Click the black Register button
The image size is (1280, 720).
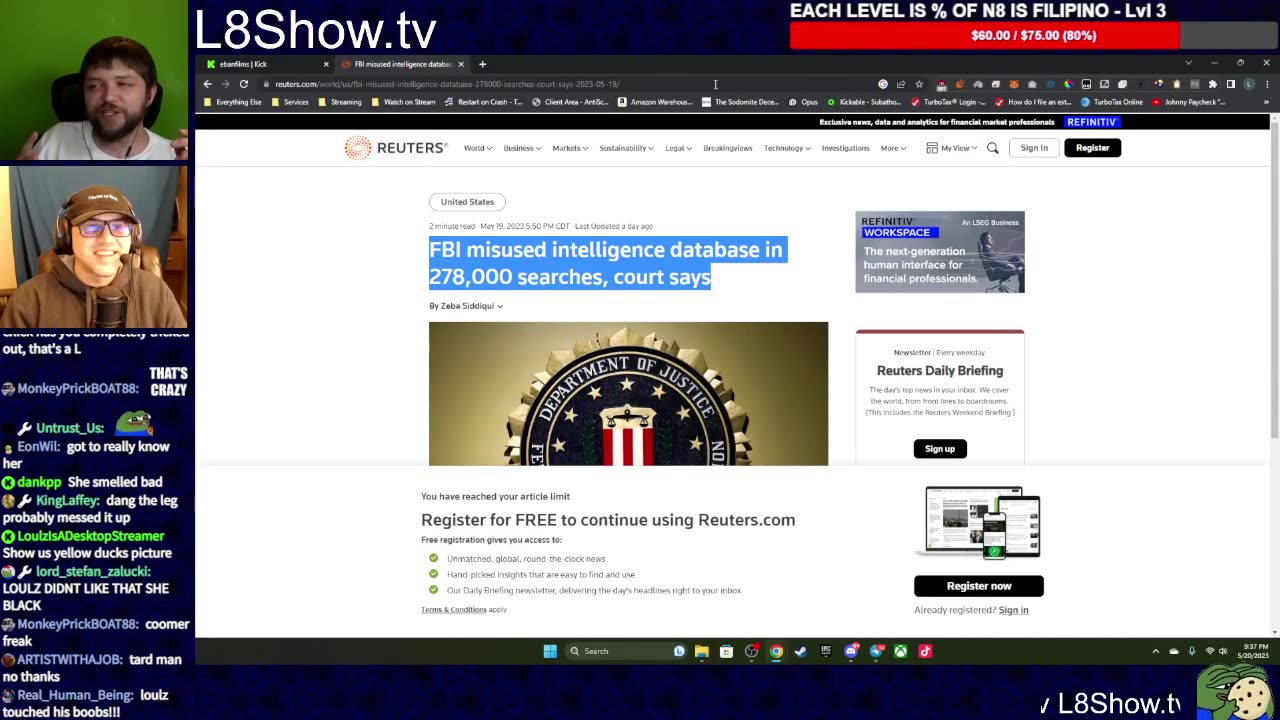[1092, 148]
